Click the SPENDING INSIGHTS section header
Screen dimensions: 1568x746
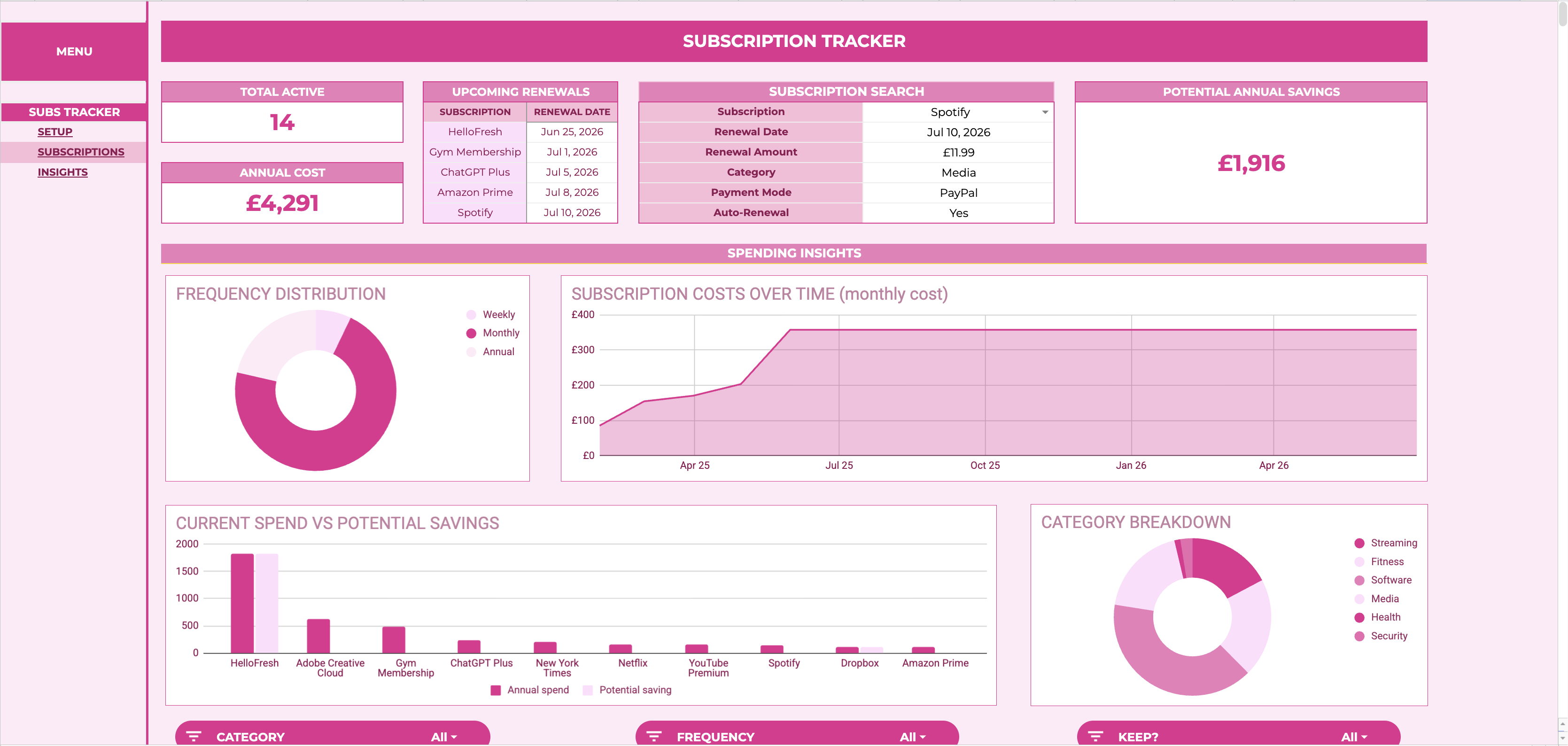tap(794, 253)
